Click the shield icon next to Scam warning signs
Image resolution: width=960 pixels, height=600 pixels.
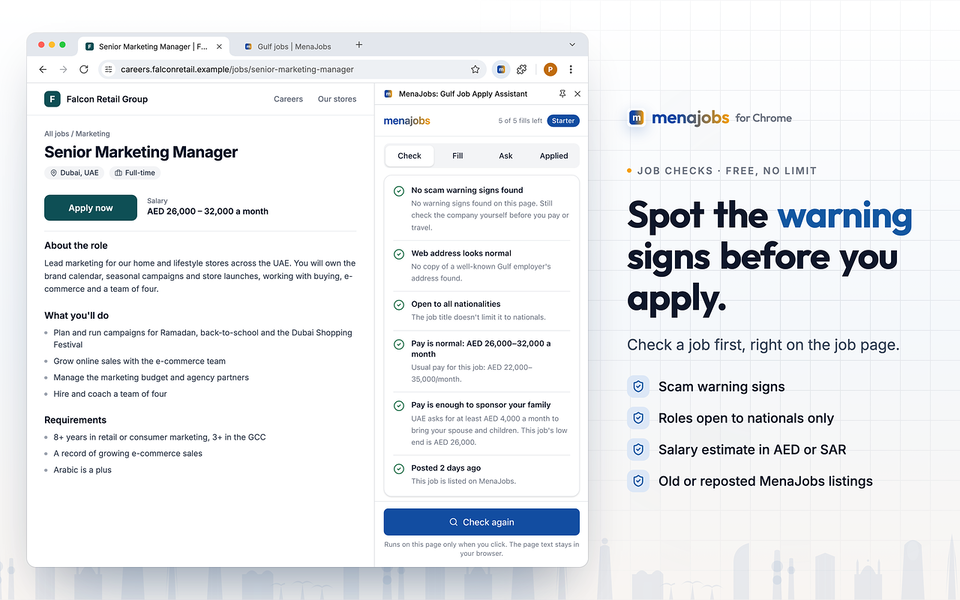[638, 387]
